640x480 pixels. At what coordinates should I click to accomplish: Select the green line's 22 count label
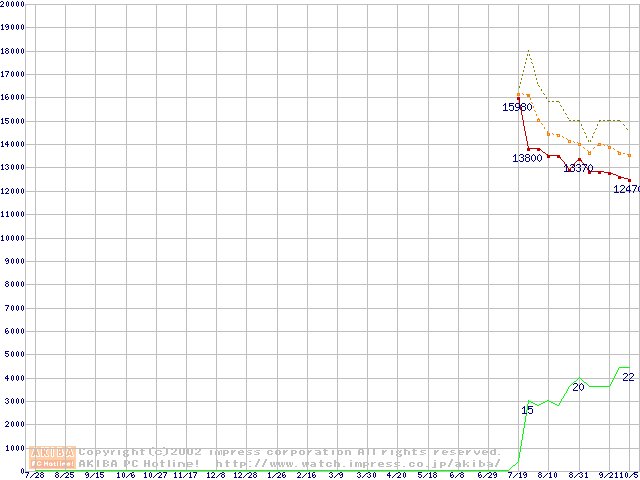628,377
